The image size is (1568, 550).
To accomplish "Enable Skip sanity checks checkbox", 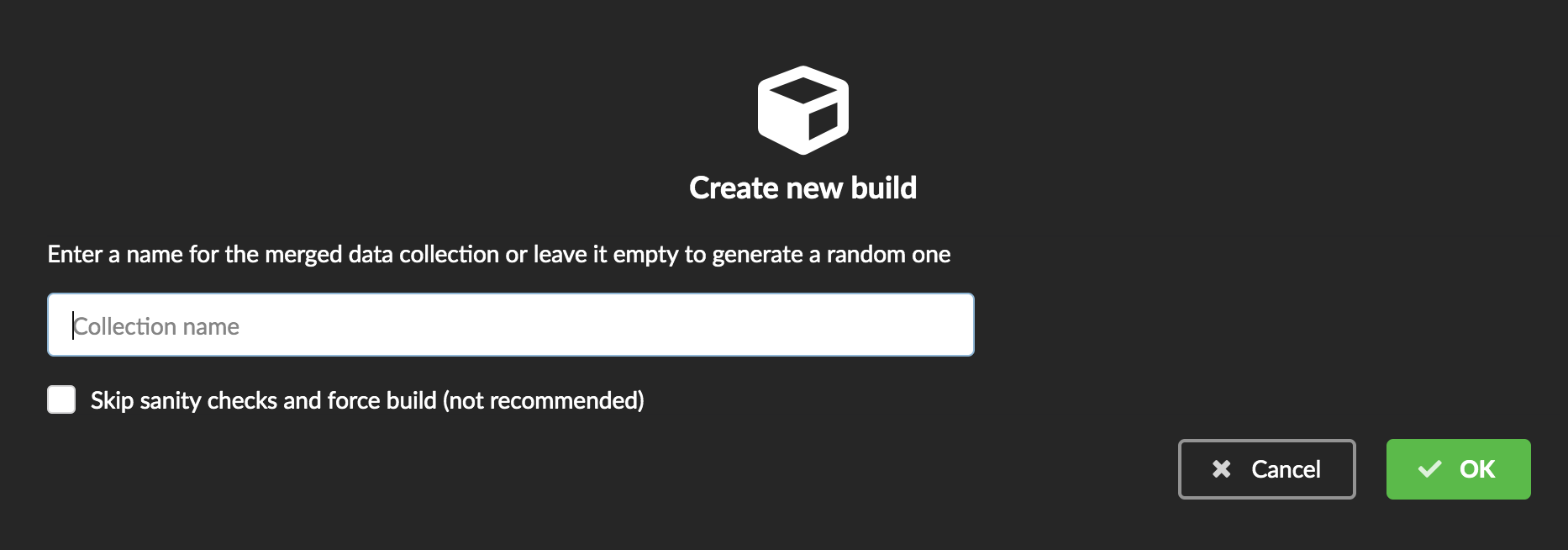I will pyautogui.click(x=61, y=399).
